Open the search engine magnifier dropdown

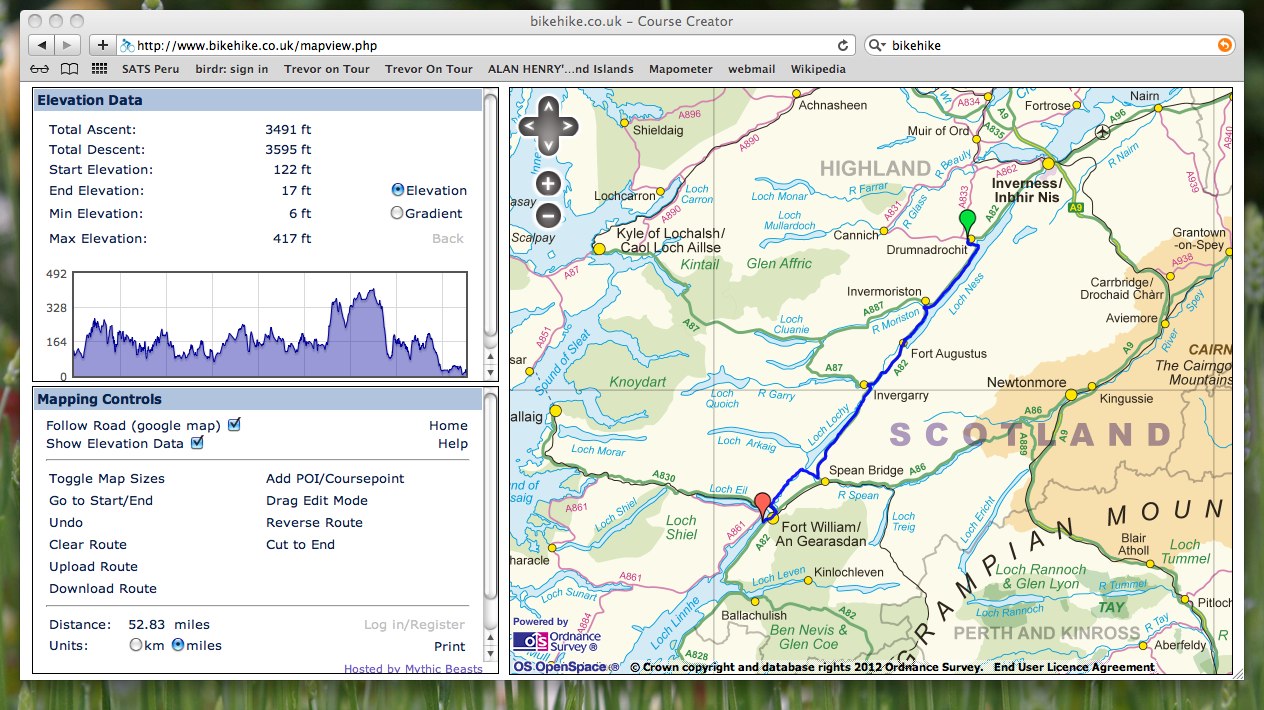[877, 45]
